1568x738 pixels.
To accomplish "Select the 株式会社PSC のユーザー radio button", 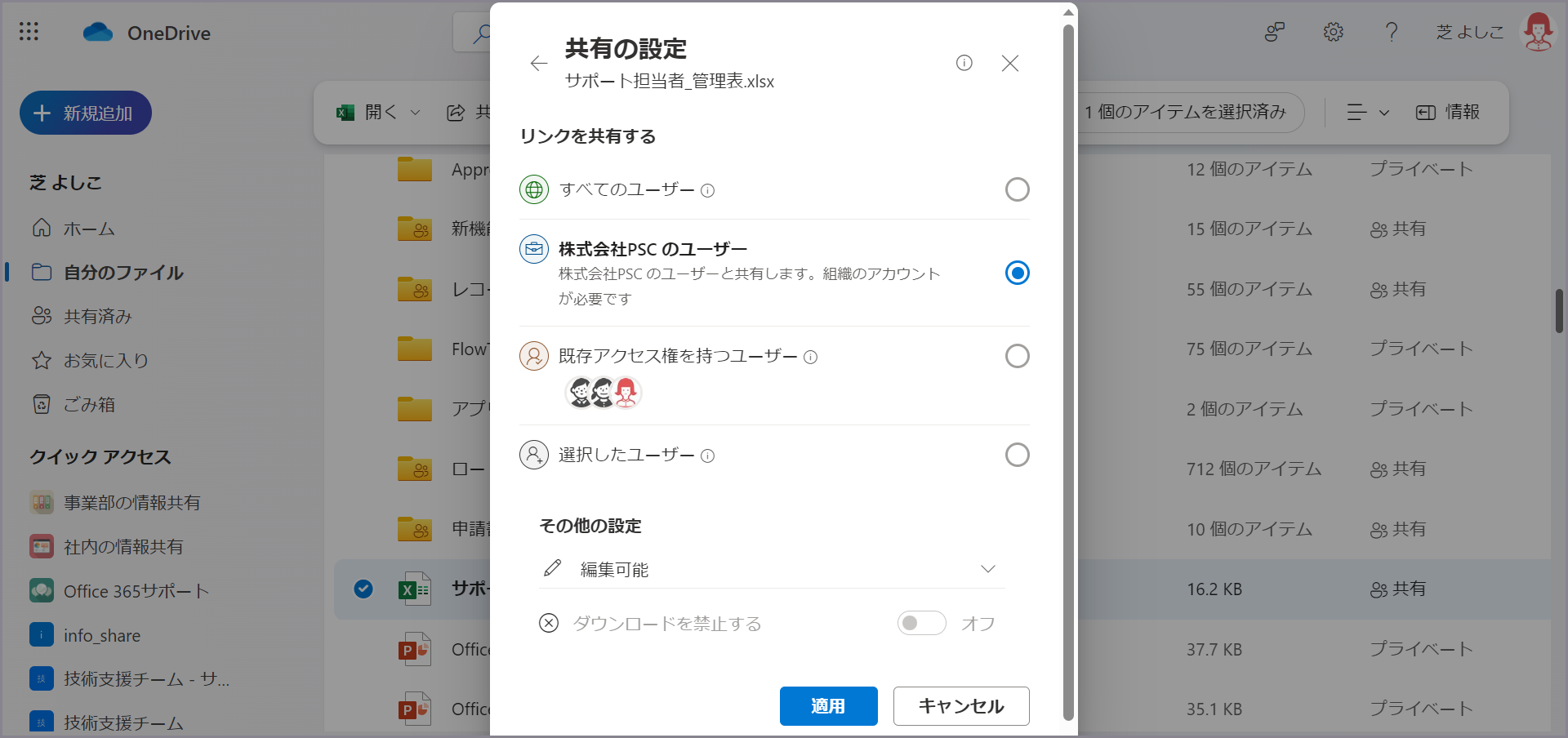I will (x=1017, y=273).
